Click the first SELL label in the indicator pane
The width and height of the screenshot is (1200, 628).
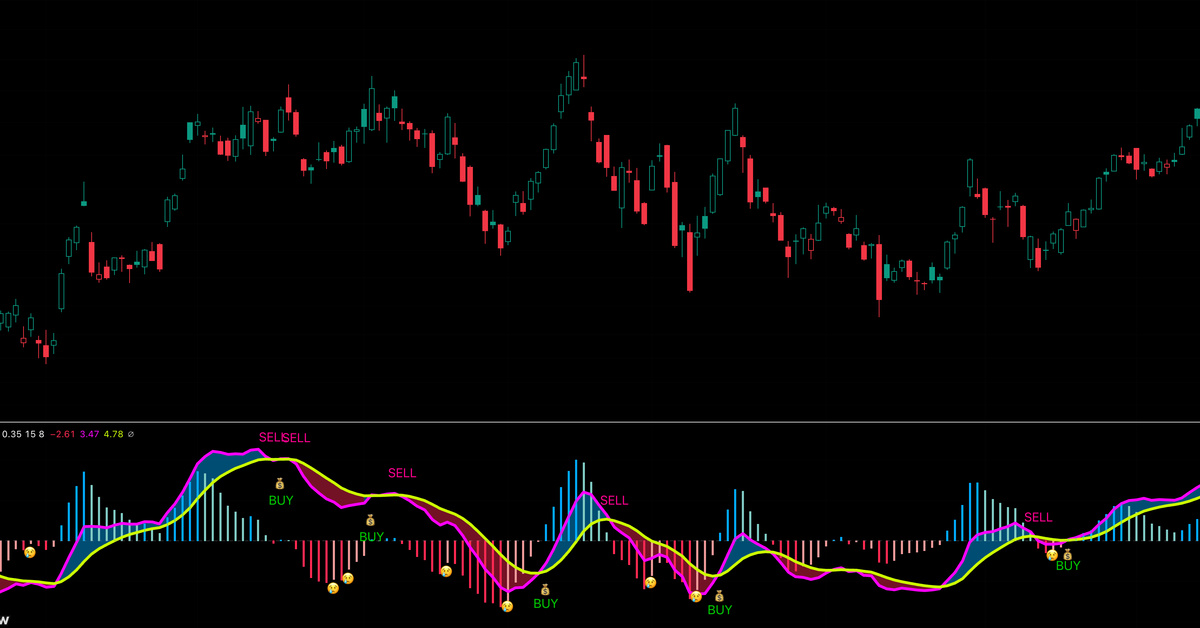click(272, 437)
